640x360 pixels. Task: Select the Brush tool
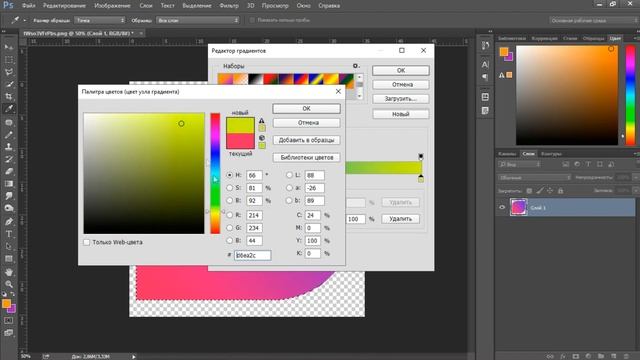tap(9, 135)
